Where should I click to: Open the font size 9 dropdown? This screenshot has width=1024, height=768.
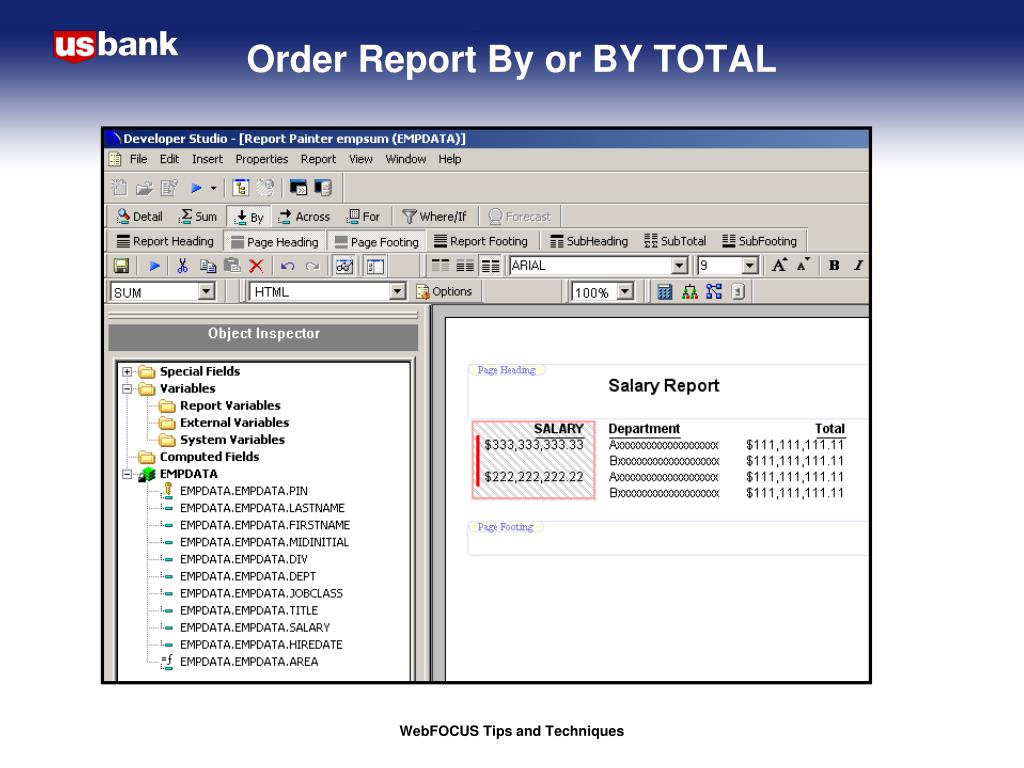tap(750, 265)
